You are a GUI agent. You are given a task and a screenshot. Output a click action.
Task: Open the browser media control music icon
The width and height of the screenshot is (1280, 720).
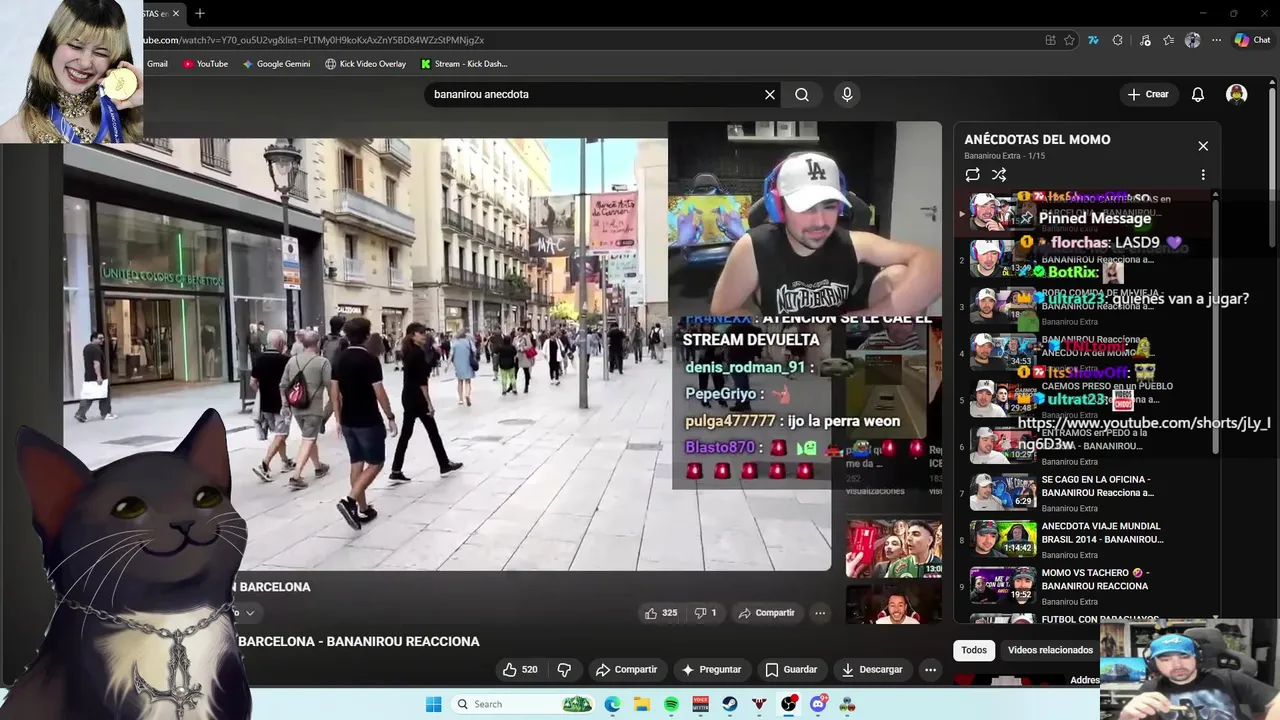click(x=1144, y=40)
